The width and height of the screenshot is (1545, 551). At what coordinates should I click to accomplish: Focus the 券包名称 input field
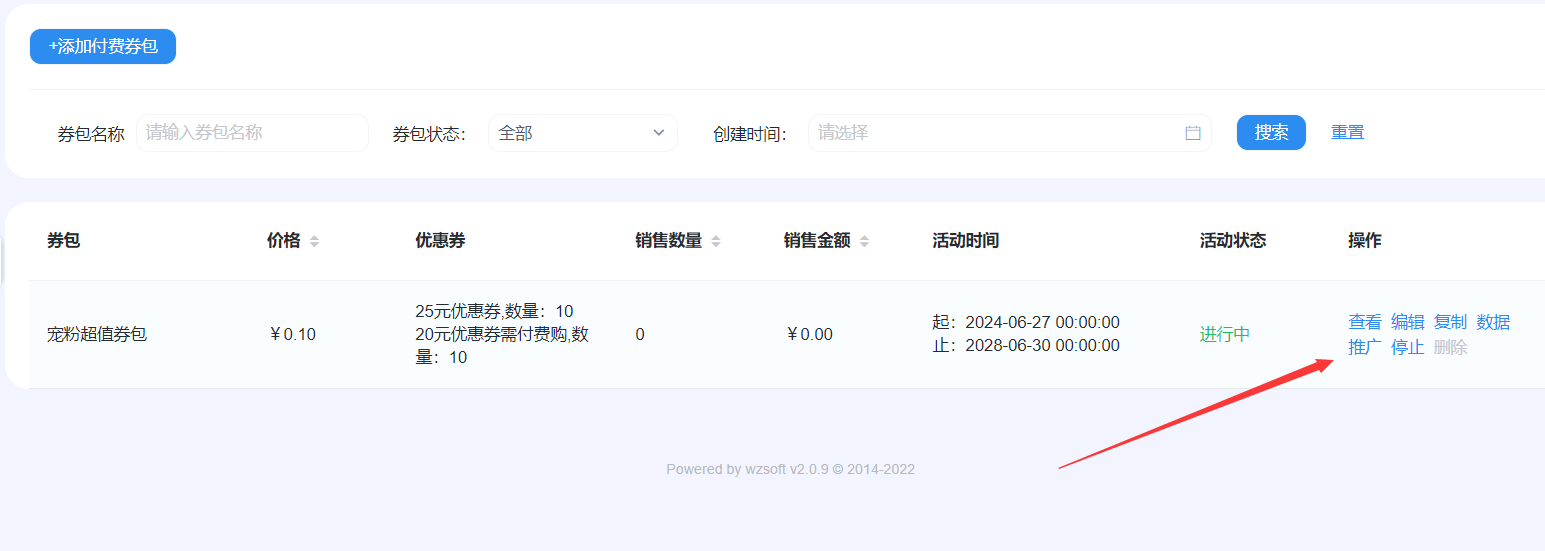[x=252, y=133]
